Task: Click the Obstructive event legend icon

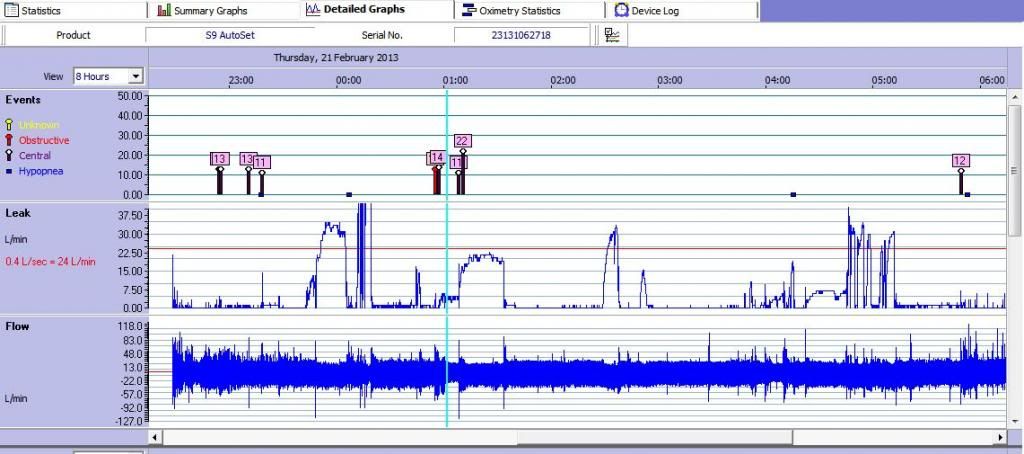Action: (9, 140)
